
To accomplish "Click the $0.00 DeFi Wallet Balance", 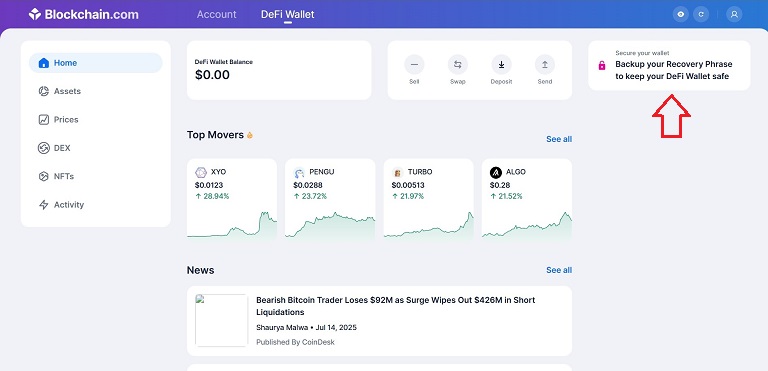I will pyautogui.click(x=212, y=75).
